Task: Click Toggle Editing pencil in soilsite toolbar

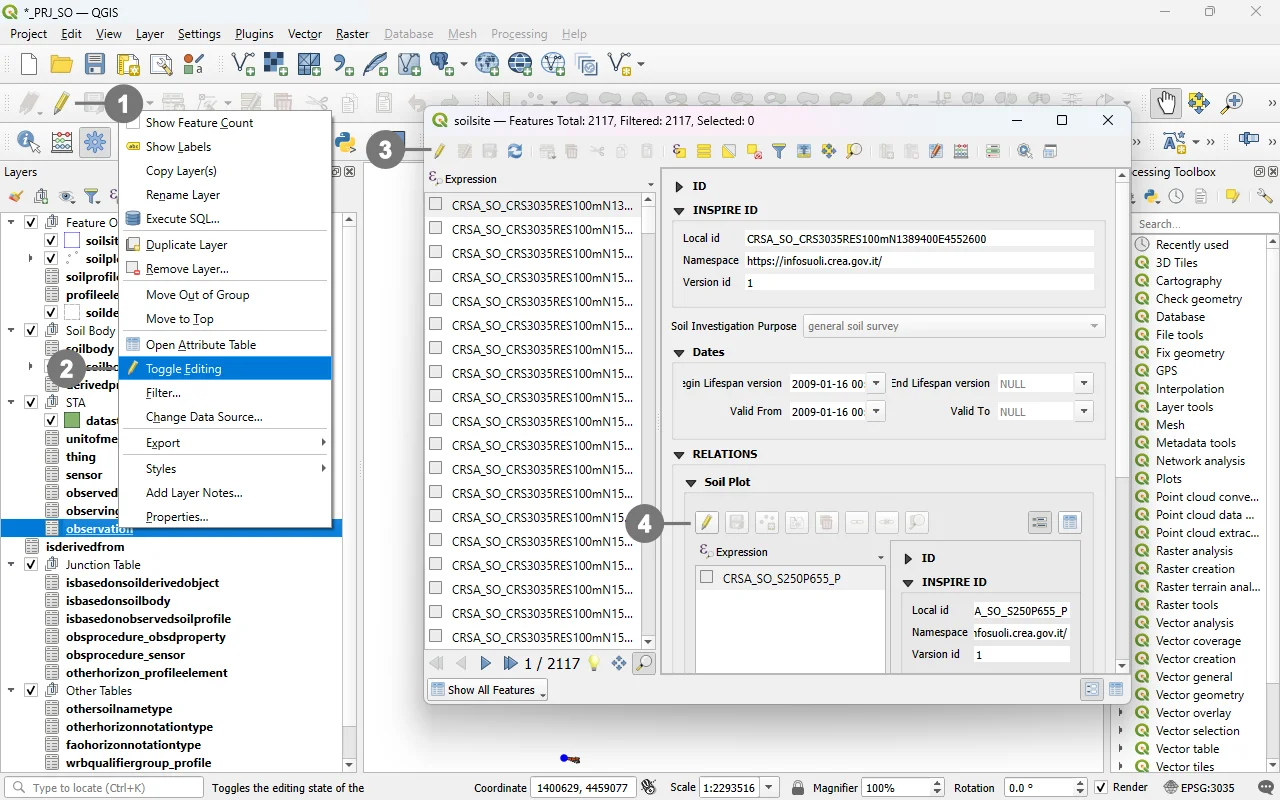Action: pyautogui.click(x=439, y=151)
